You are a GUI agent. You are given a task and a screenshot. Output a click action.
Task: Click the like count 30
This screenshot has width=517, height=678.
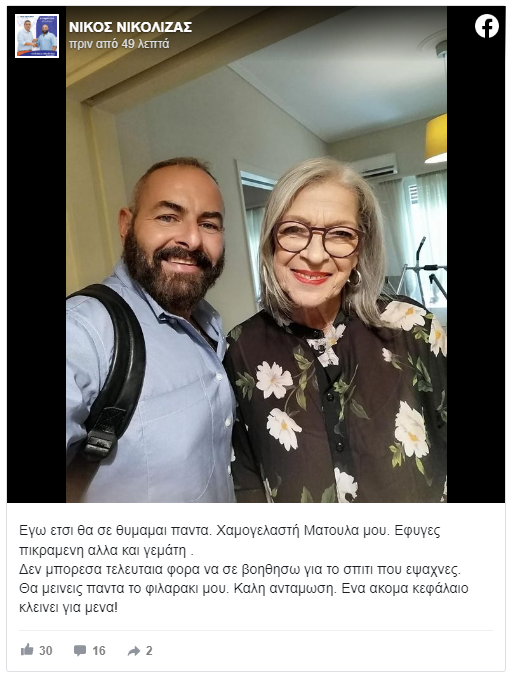click(x=46, y=650)
